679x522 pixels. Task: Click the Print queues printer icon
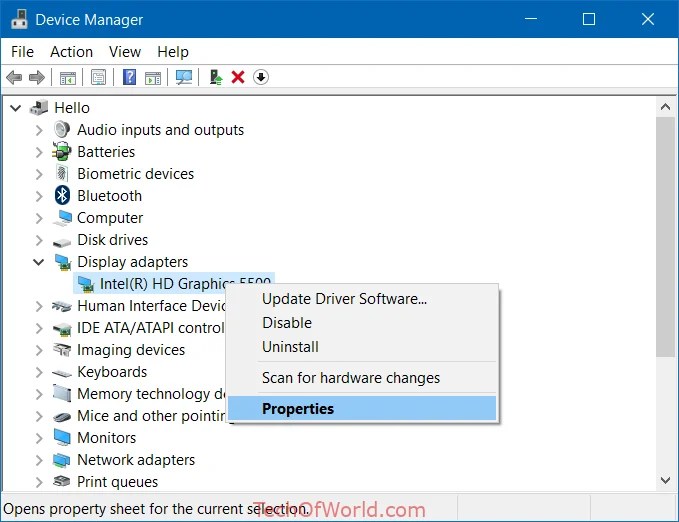coord(61,481)
